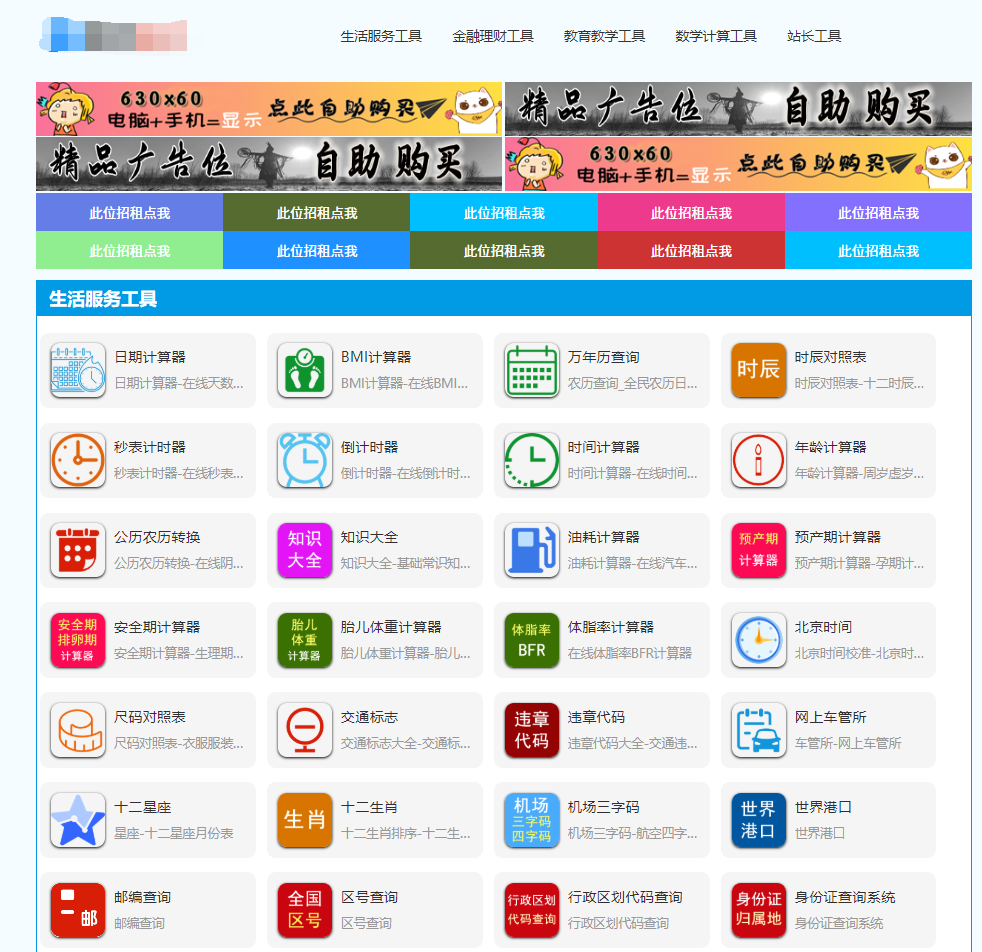This screenshot has width=982, height=952.
Task: Open the 身份证查询系统 title link
Action: [845, 897]
